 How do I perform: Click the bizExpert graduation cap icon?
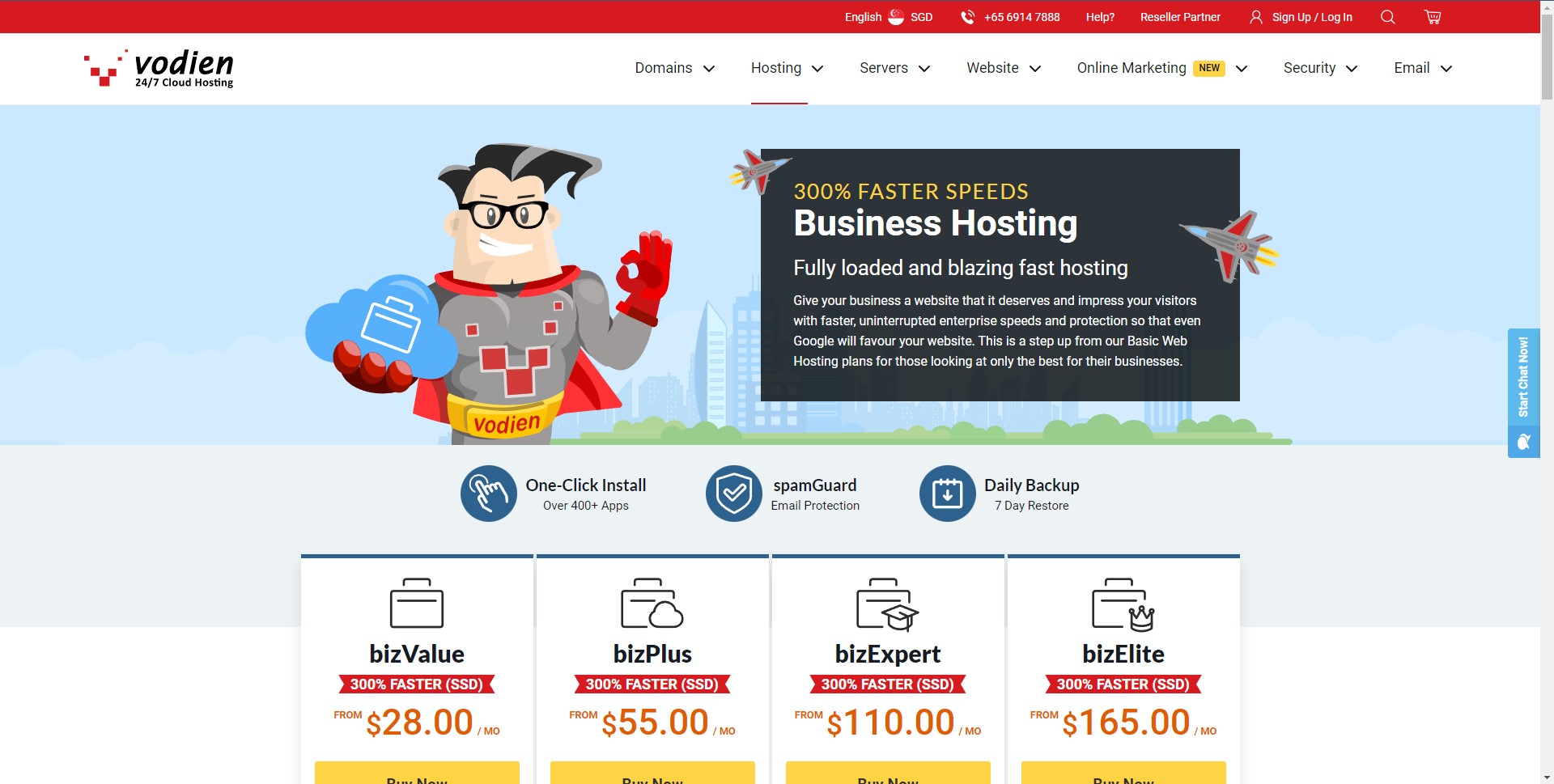click(888, 604)
